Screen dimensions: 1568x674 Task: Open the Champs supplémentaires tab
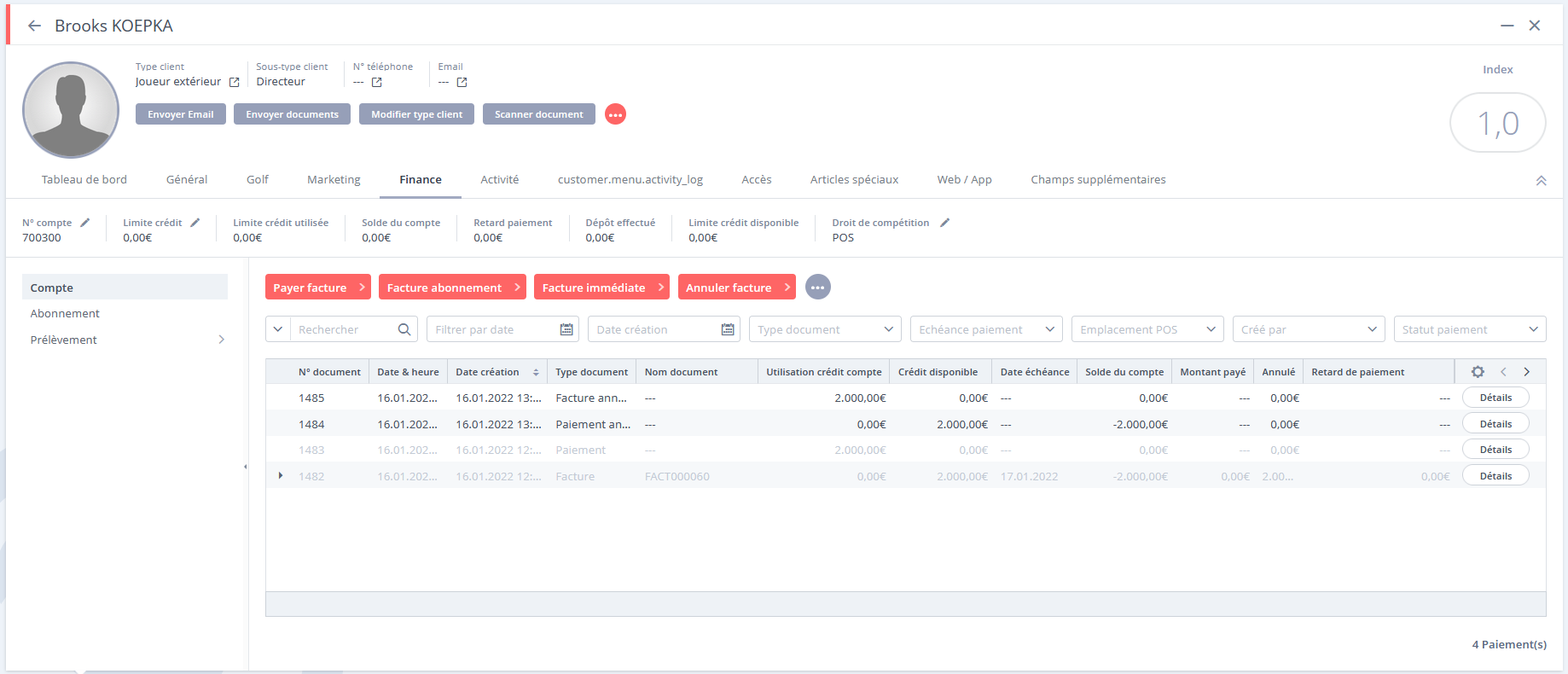pos(1098,180)
